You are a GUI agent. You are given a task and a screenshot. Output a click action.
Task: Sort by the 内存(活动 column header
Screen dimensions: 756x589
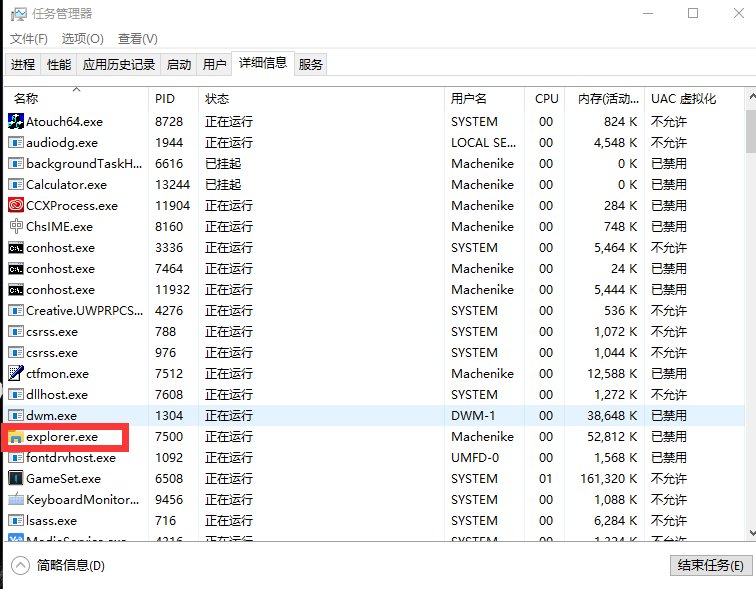(604, 98)
